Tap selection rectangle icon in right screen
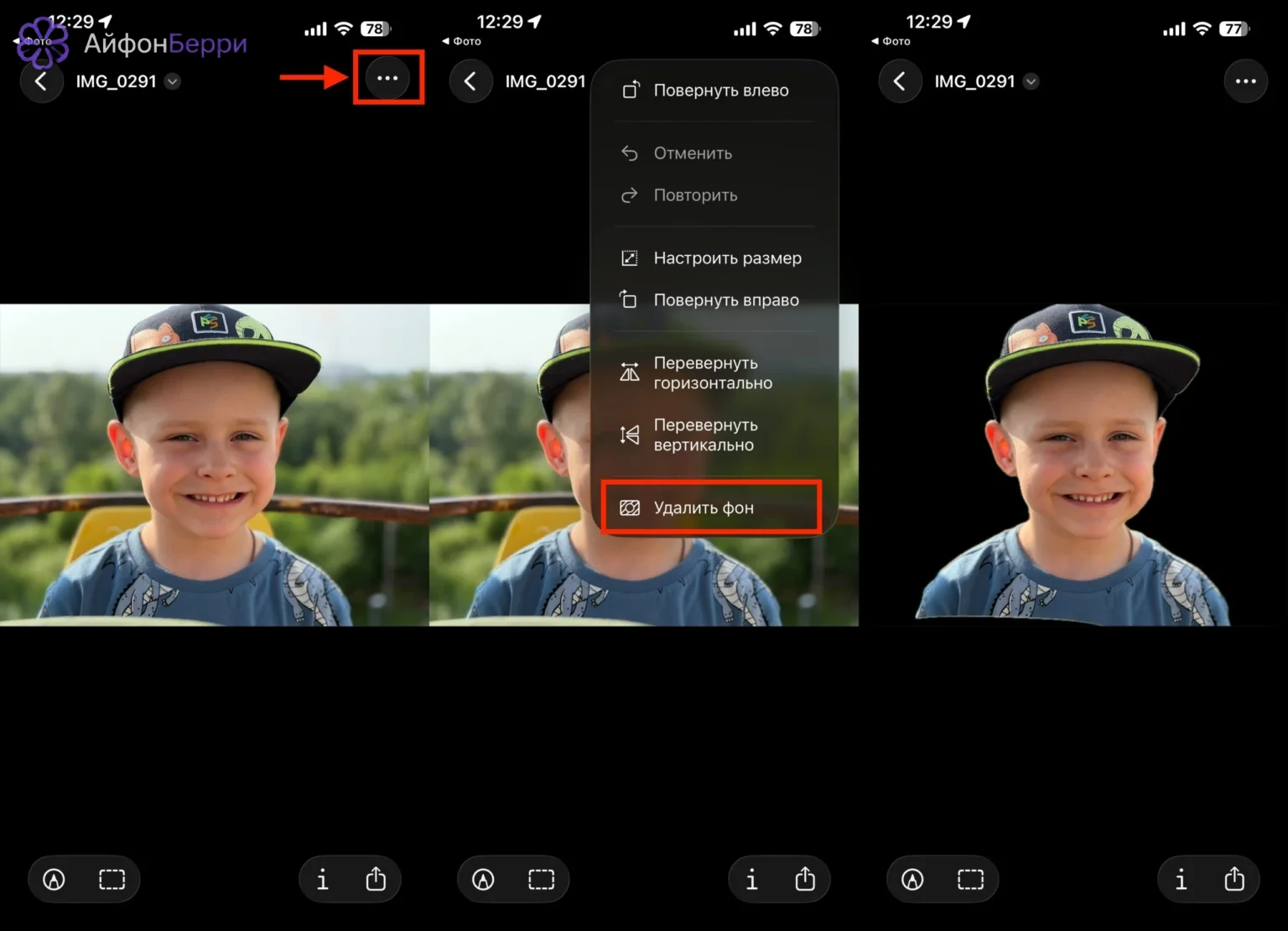The image size is (1288, 931). click(970, 879)
